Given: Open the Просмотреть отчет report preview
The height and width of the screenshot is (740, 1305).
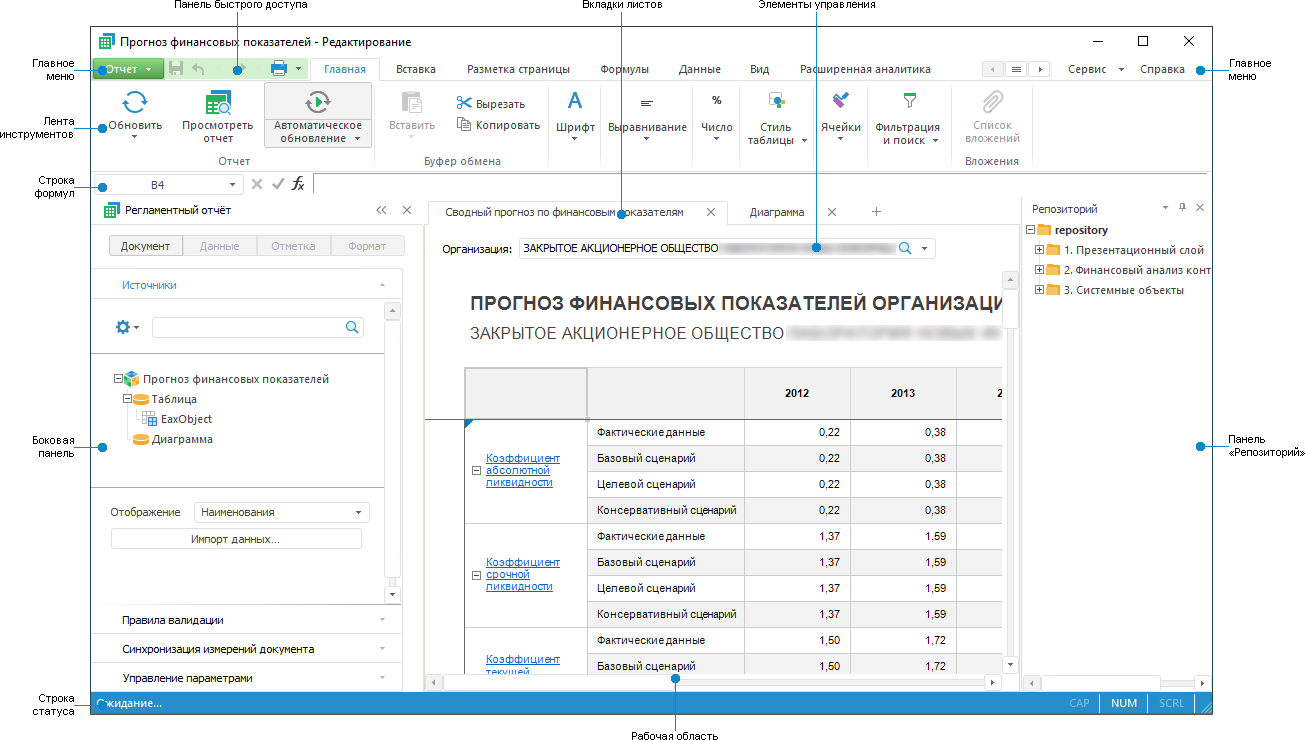Looking at the screenshot, I should click(218, 103).
